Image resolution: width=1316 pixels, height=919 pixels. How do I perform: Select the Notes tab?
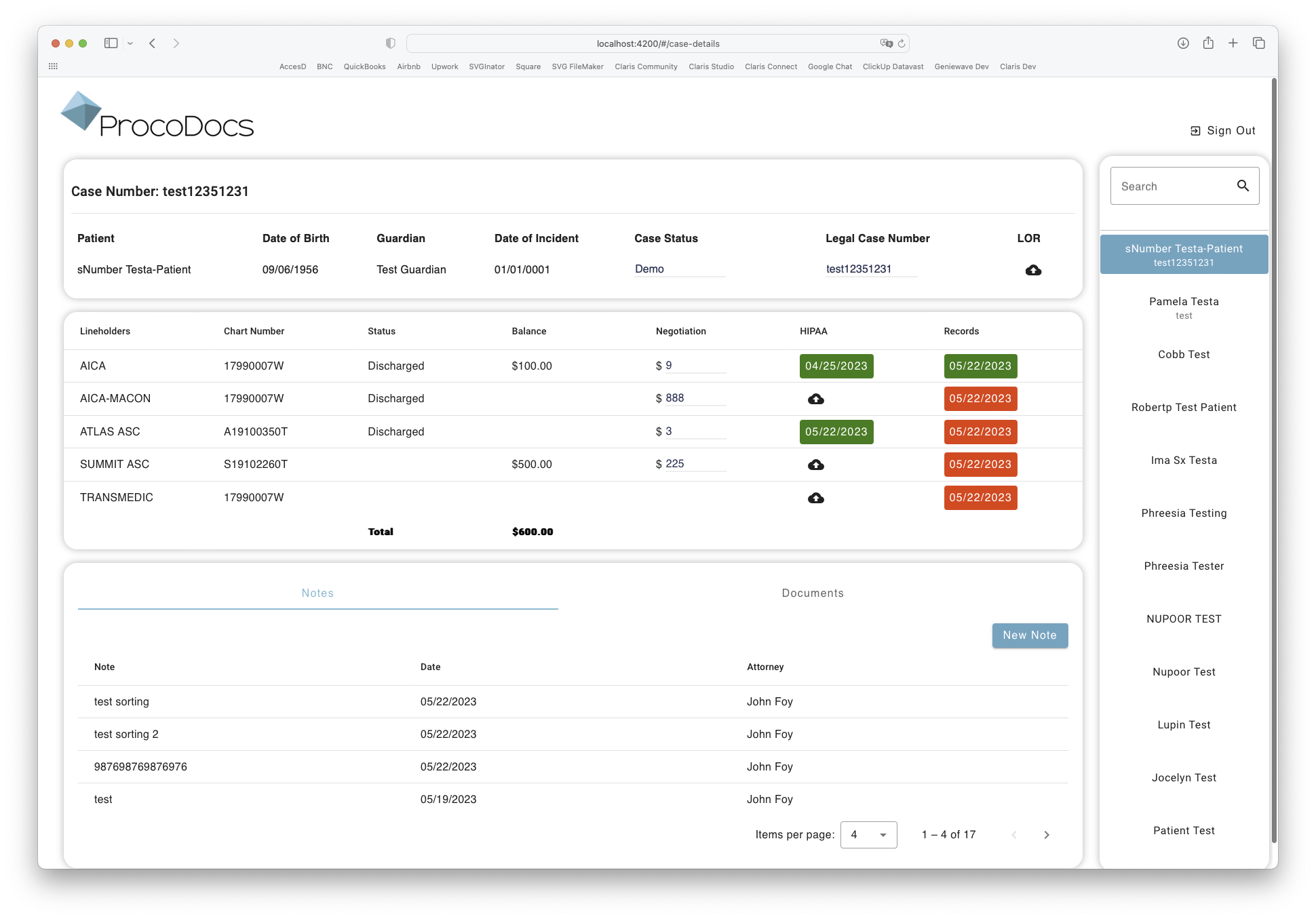(317, 593)
